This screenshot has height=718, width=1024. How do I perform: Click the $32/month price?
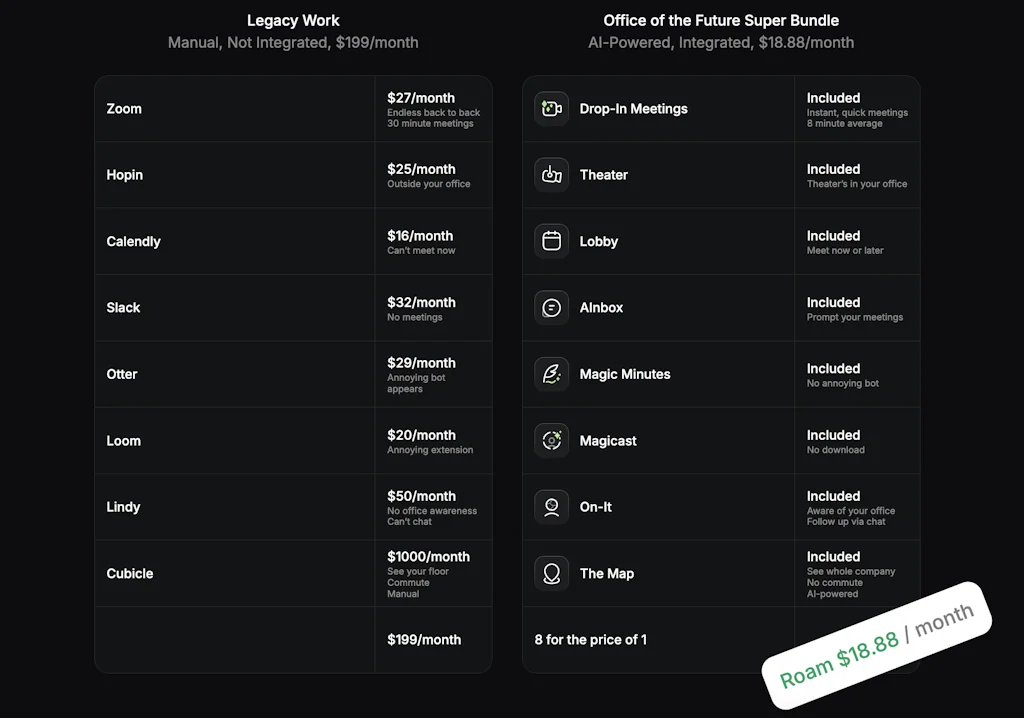coord(421,302)
